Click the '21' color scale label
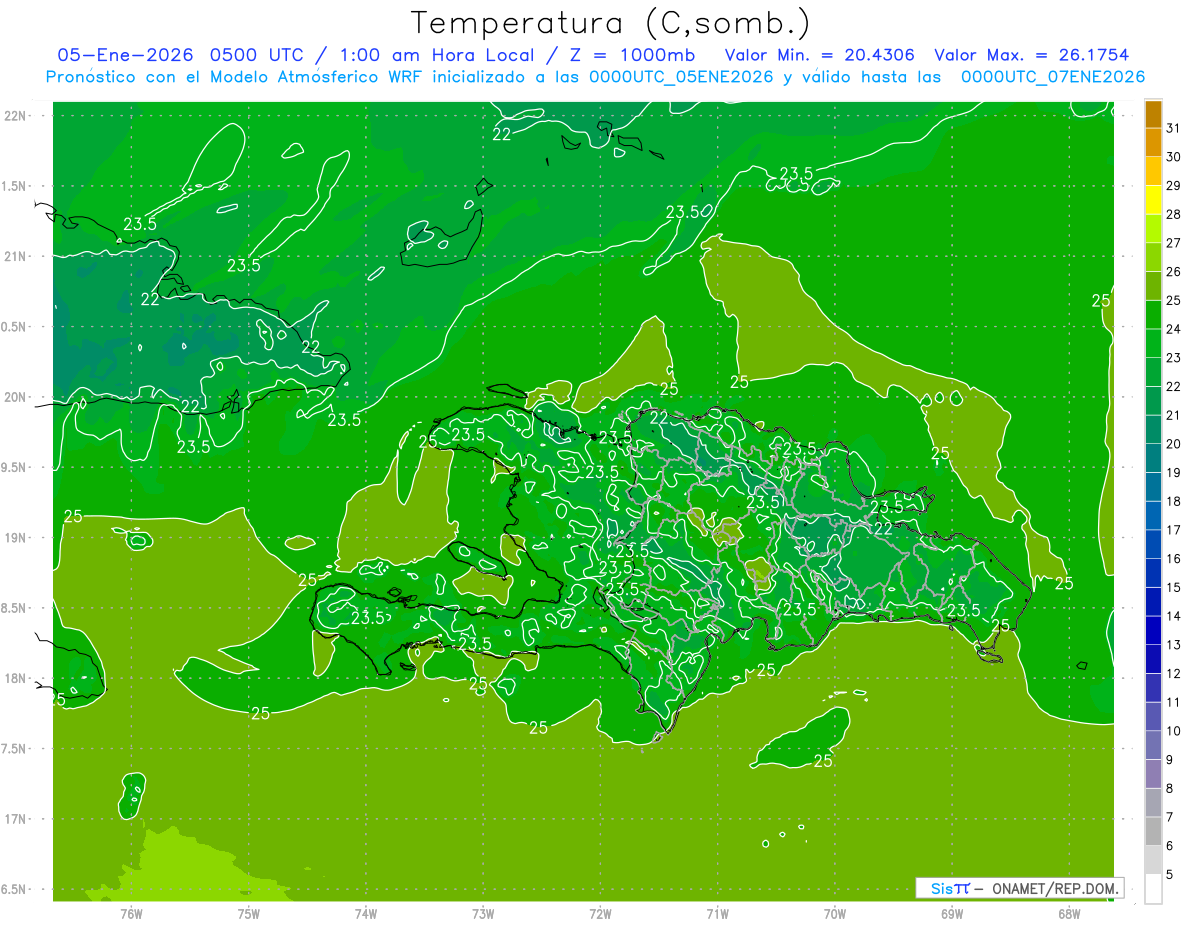This screenshot has width=1200, height=927. click(1174, 415)
